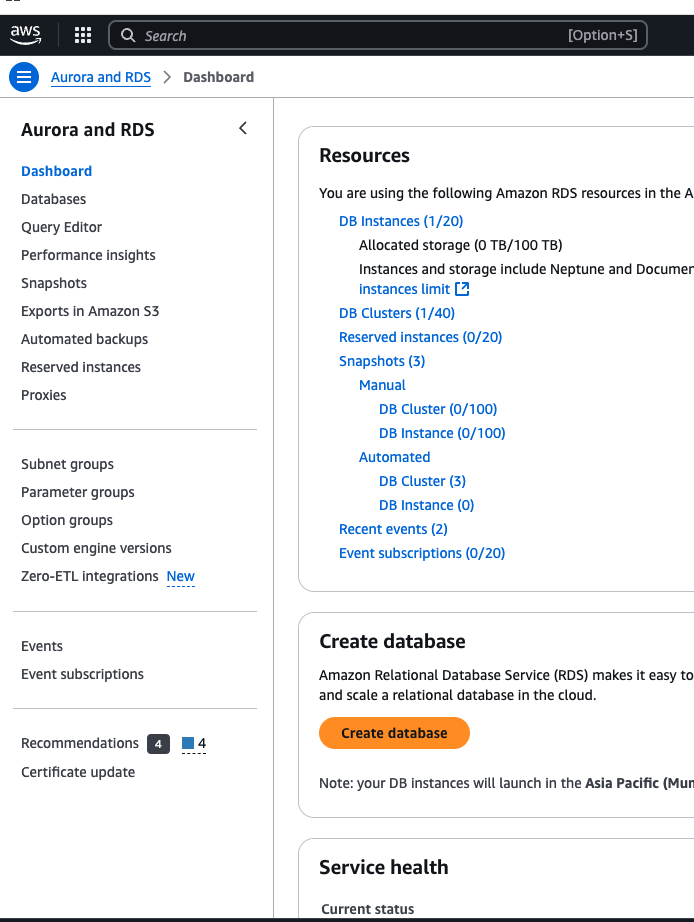The image size is (694, 922).
Task: Click the search magnifier icon
Action: pyautogui.click(x=128, y=36)
